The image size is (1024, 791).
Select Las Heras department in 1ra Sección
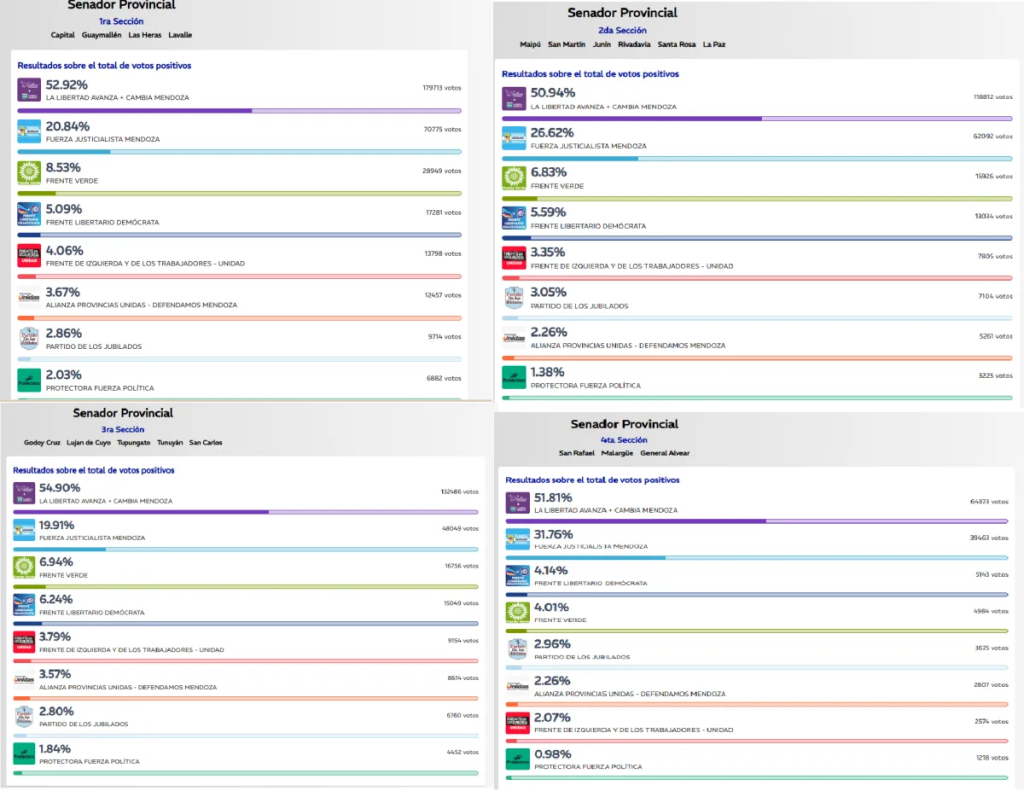(x=145, y=35)
